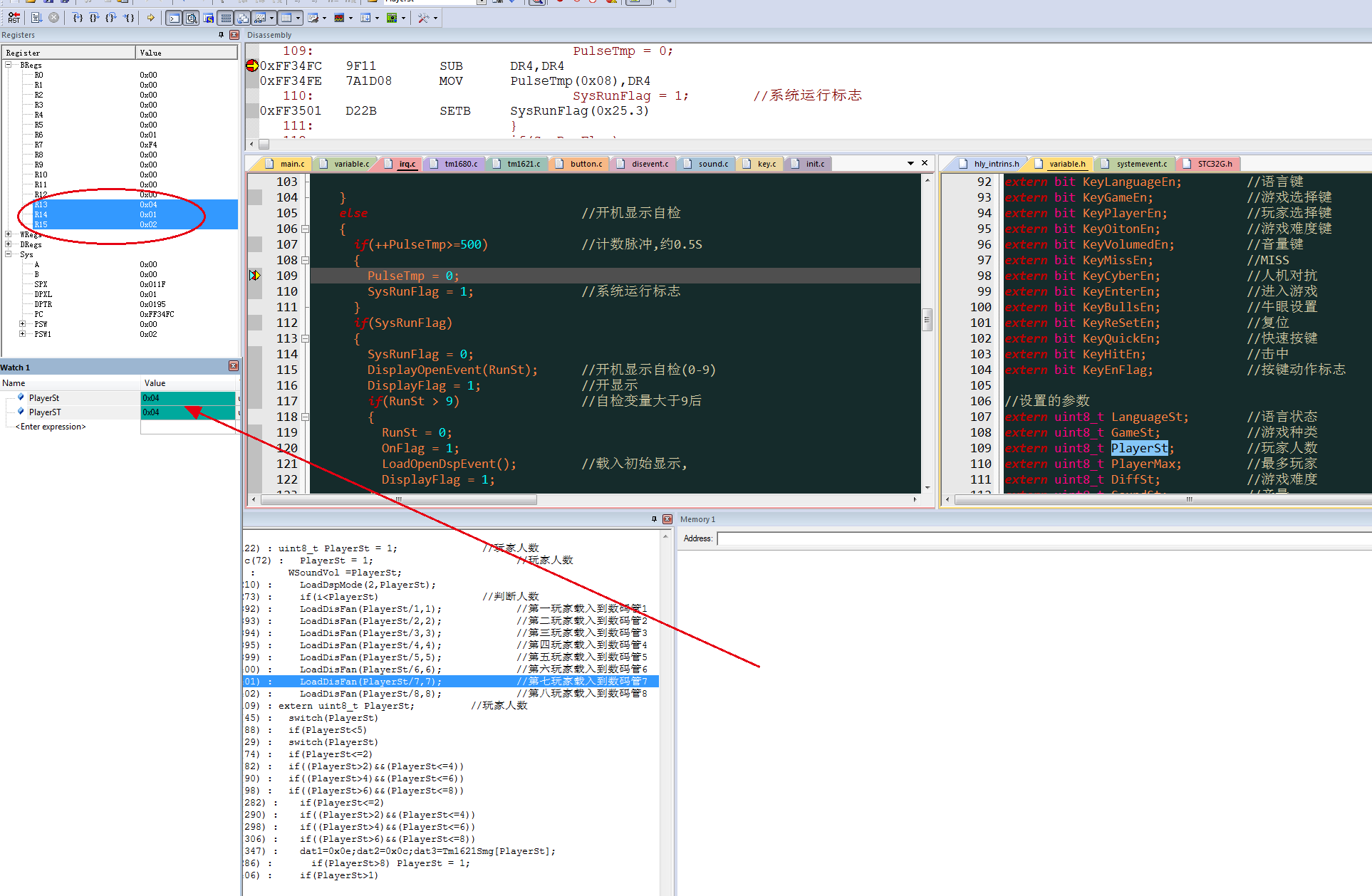Click the Step into icon

[77, 18]
